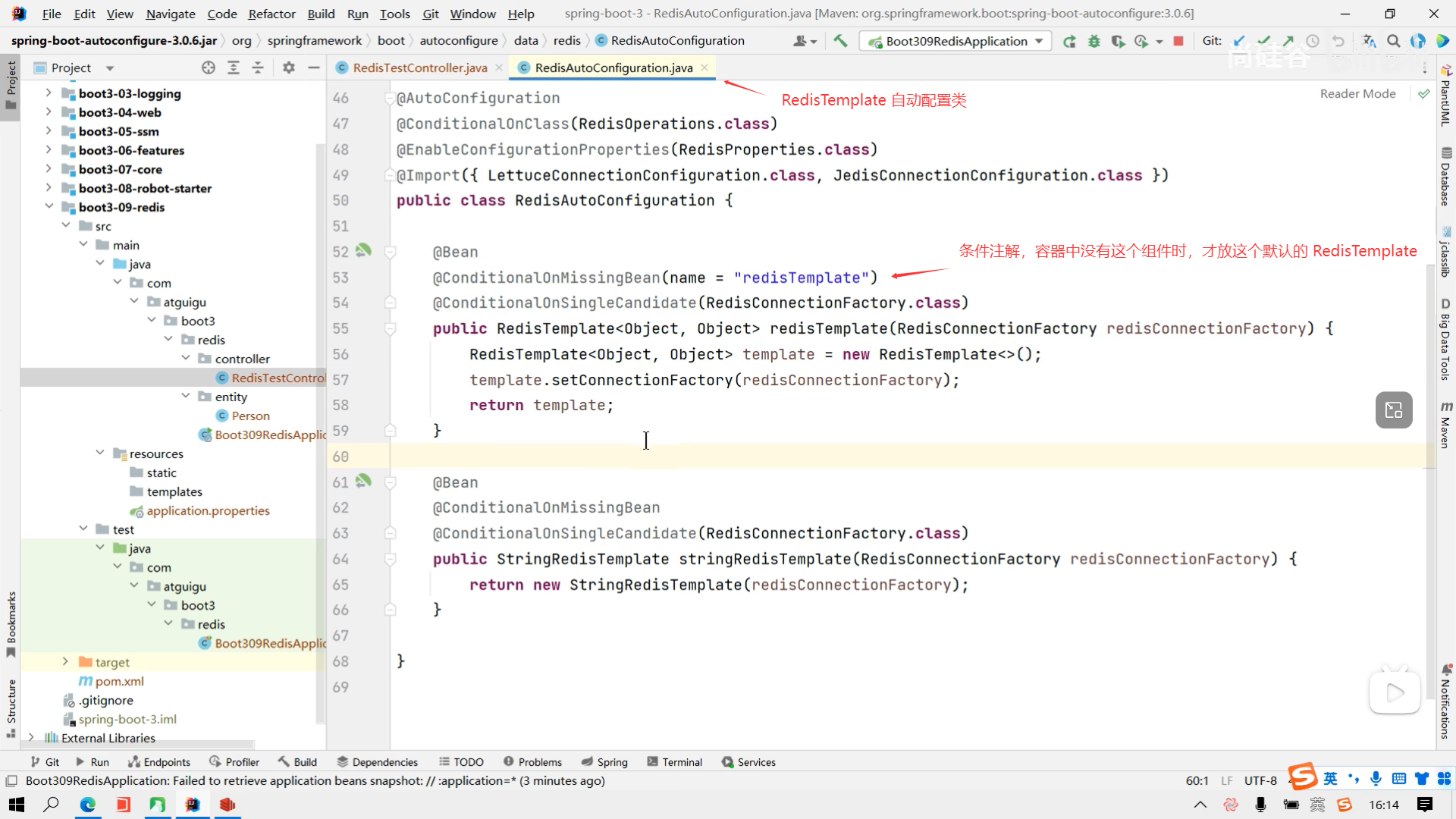This screenshot has width=1456, height=819.
Task: Stop the running application with the red square
Action: tap(1178, 41)
